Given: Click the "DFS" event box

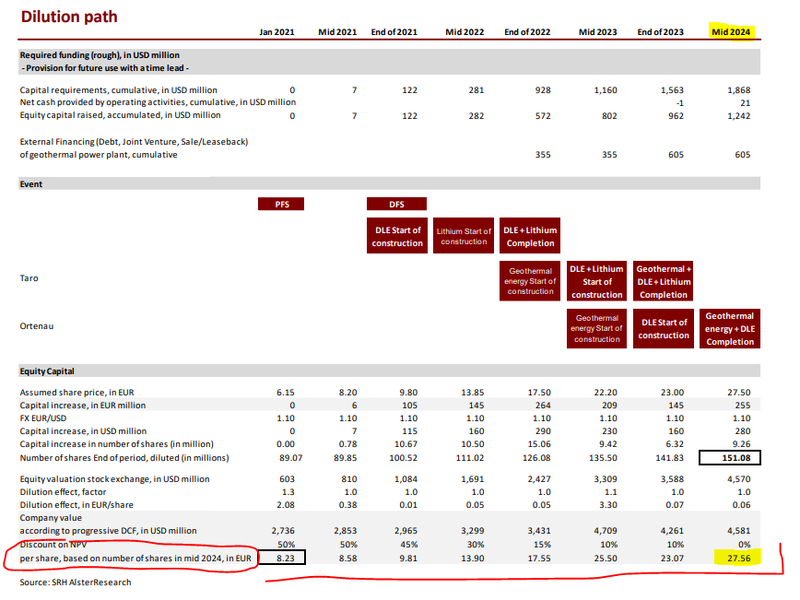Looking at the screenshot, I should click(x=396, y=204).
